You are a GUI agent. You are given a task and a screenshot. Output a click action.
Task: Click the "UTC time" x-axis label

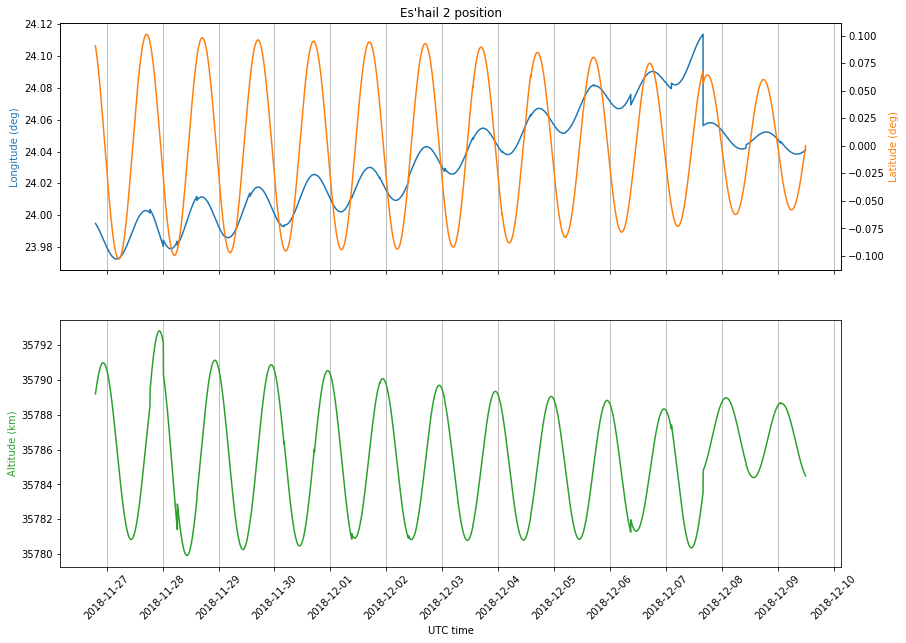coord(451,630)
